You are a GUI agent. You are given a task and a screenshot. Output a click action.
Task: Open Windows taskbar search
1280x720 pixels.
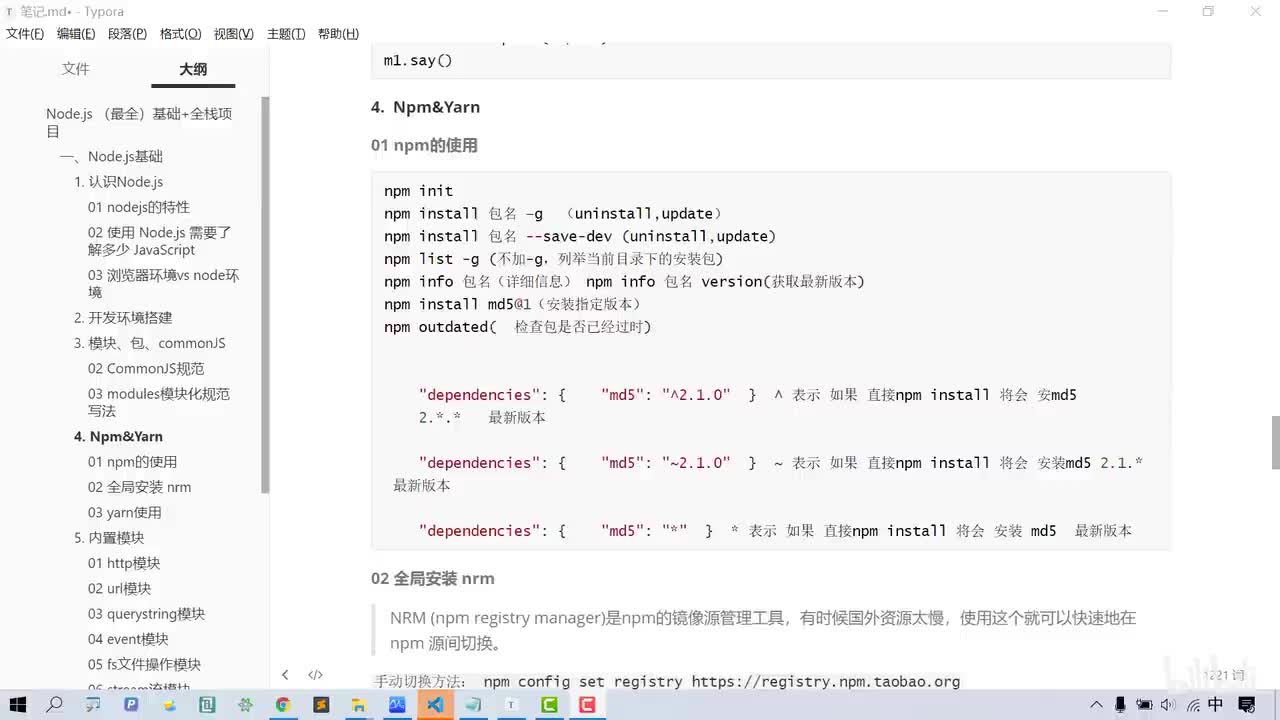coord(55,705)
